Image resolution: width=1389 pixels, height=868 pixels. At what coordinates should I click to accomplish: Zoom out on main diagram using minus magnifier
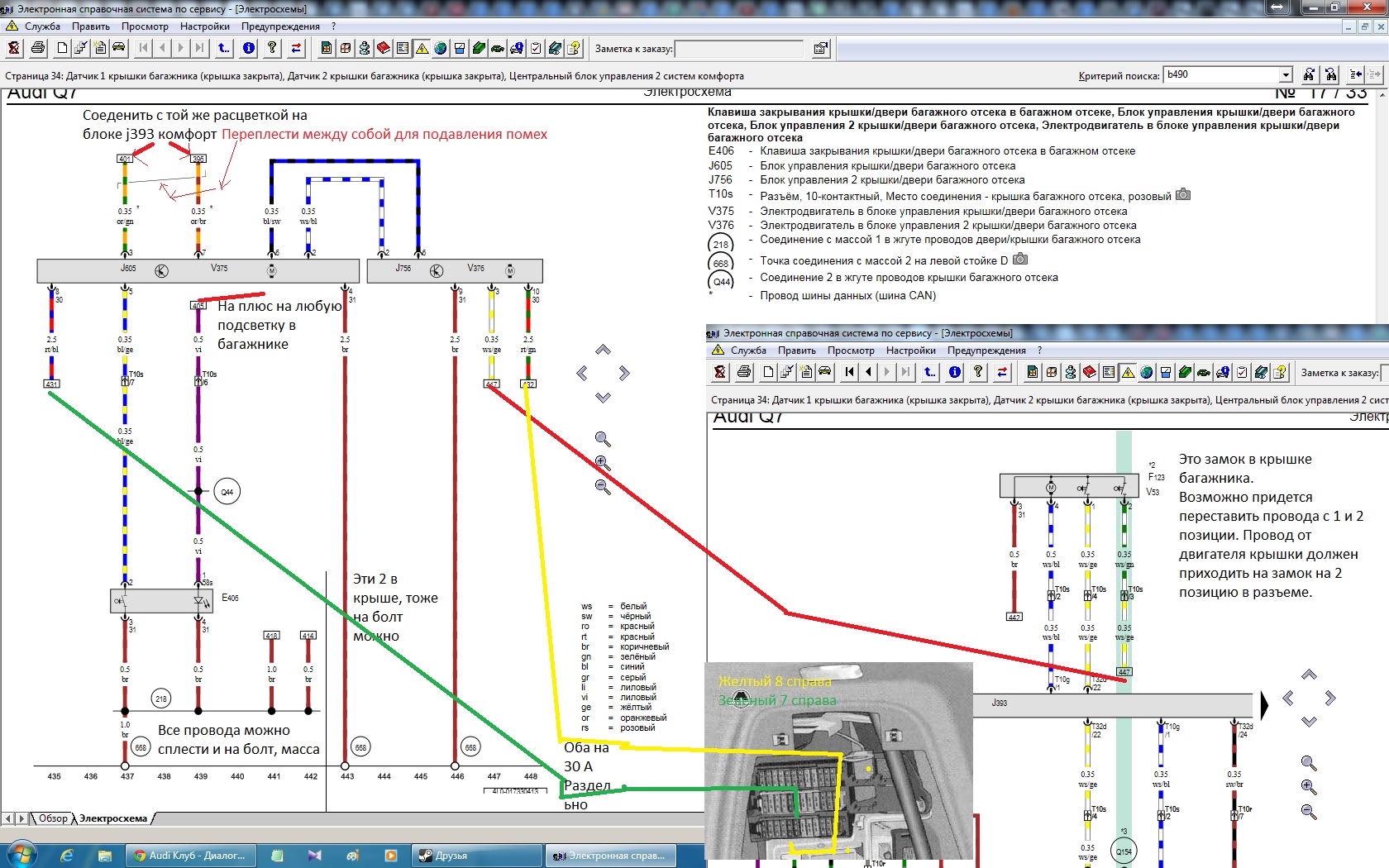(x=603, y=487)
